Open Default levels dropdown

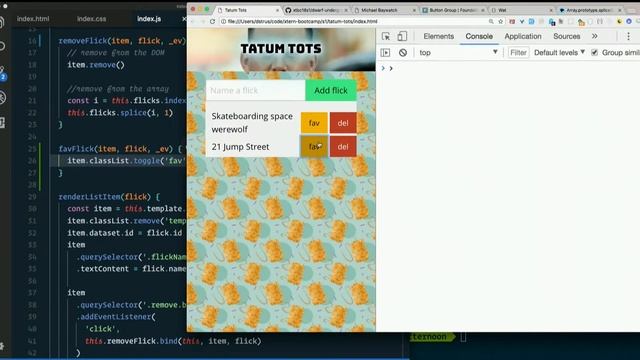(x=559, y=53)
